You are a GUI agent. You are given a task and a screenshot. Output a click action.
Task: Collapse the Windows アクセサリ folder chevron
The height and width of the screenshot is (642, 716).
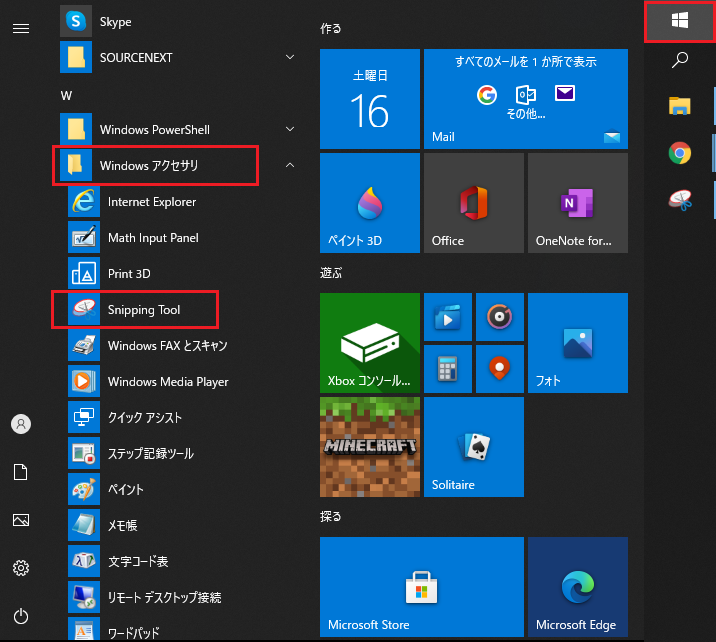coord(290,165)
